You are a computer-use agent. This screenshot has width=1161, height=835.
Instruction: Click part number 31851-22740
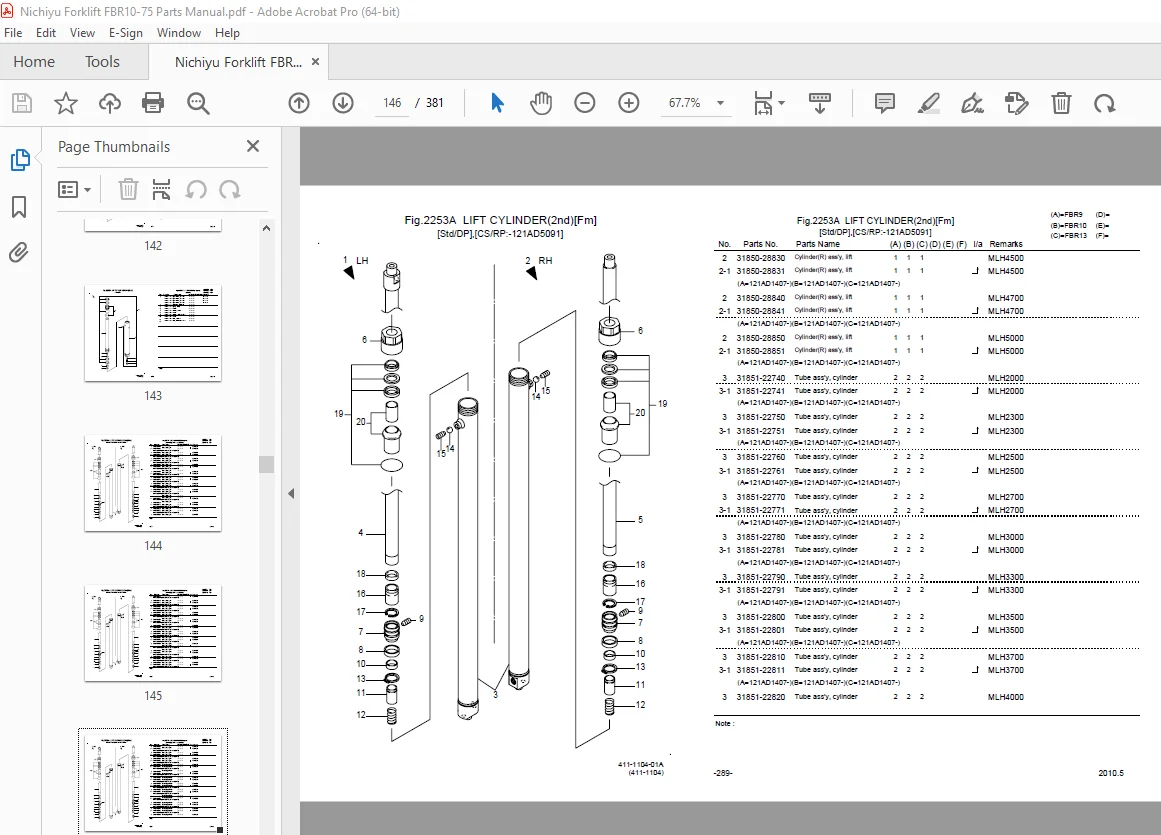[760, 378]
